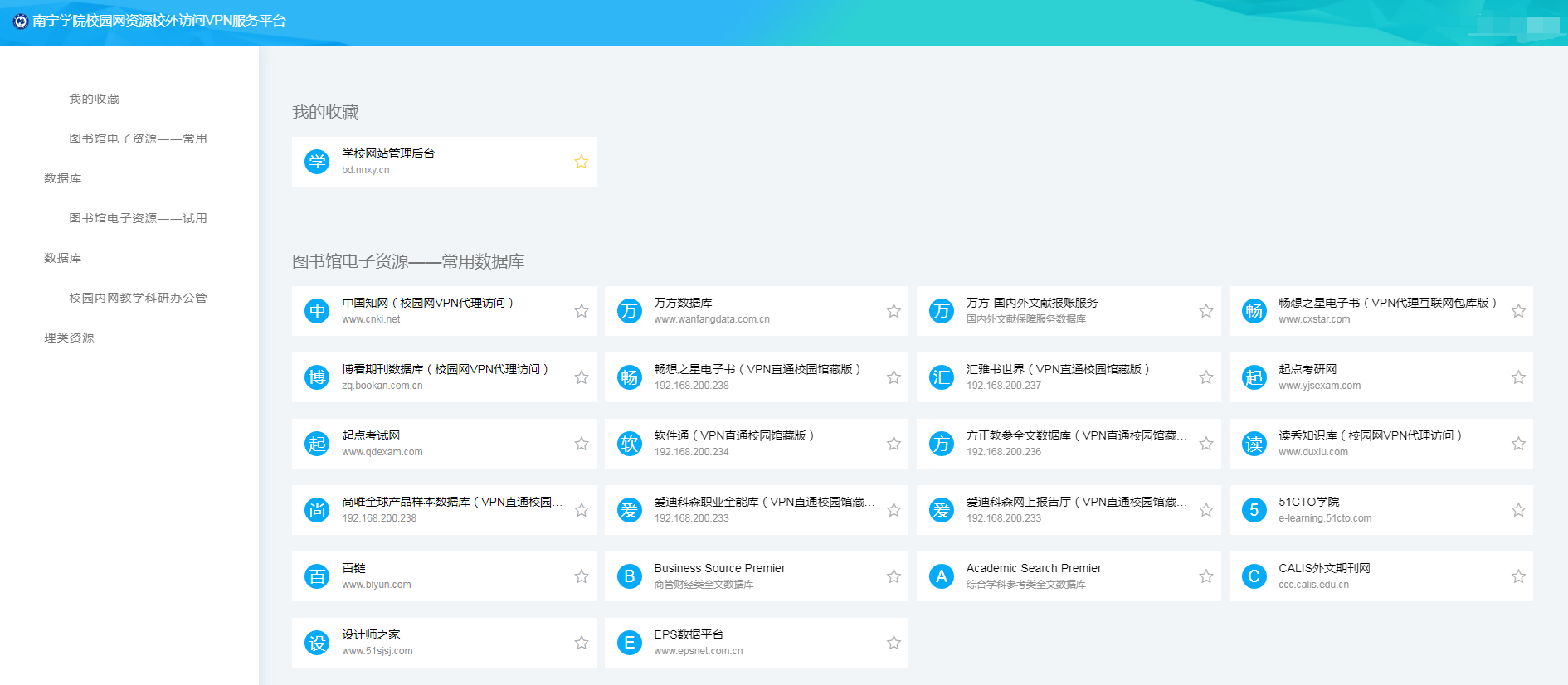Click the 汇 icon for 汇雅书世界
Screen dimensions: 1568x685
tap(941, 377)
